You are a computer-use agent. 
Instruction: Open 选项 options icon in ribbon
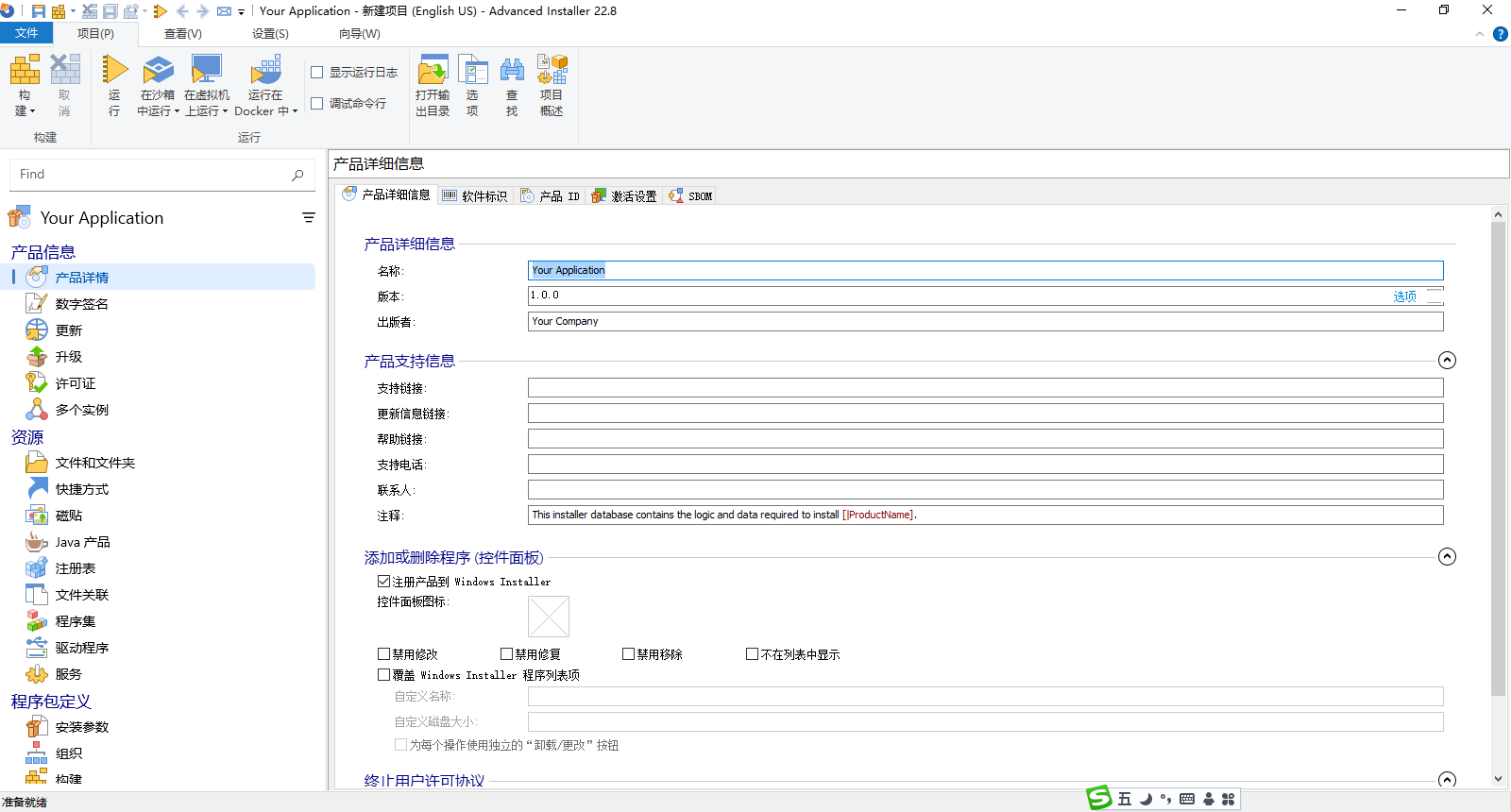click(472, 70)
